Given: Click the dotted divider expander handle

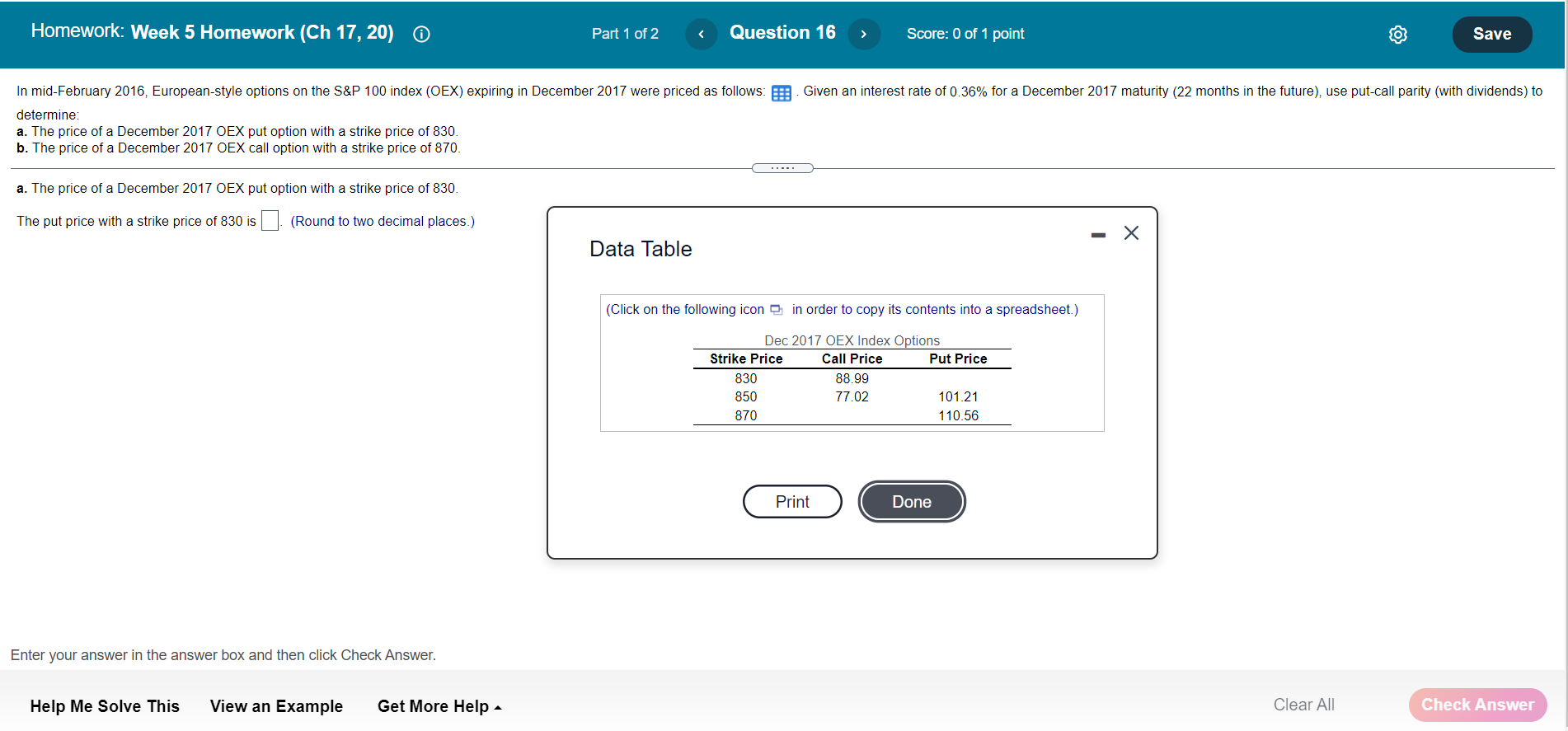Looking at the screenshot, I should 782,168.
